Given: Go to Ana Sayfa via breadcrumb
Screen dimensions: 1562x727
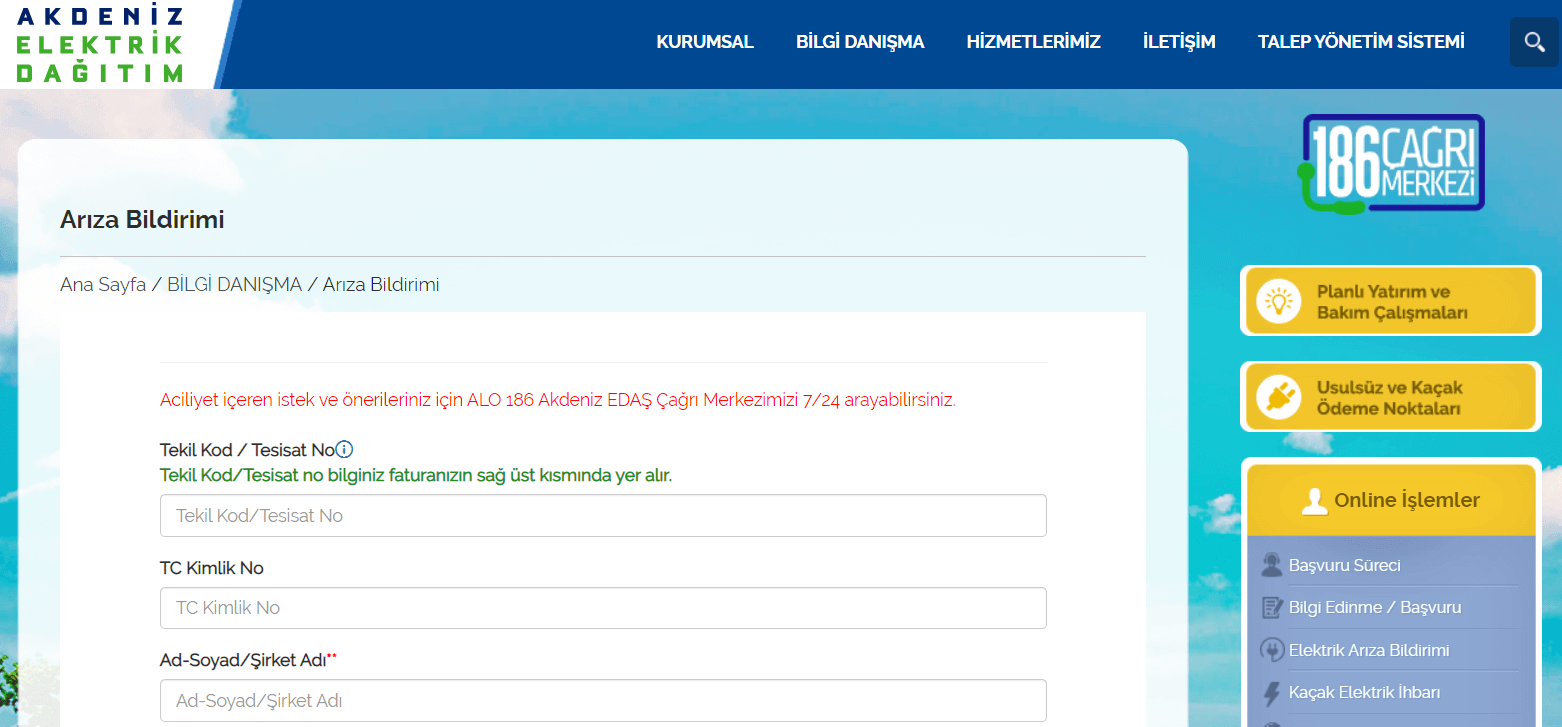Looking at the screenshot, I should click(x=103, y=284).
